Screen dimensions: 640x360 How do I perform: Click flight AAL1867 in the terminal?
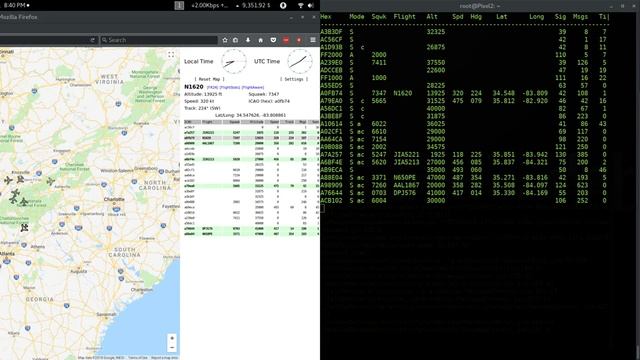pyautogui.click(x=406, y=185)
